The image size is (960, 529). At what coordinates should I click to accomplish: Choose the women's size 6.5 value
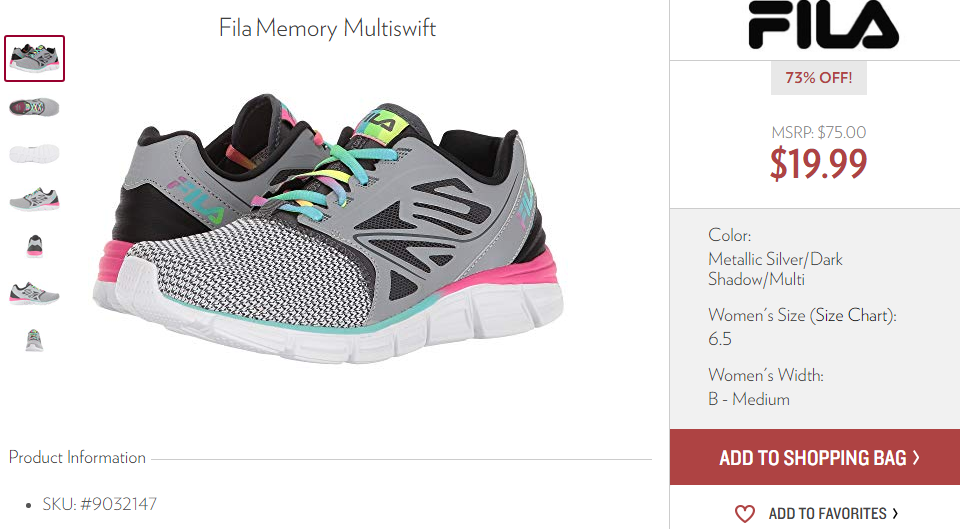pos(719,339)
